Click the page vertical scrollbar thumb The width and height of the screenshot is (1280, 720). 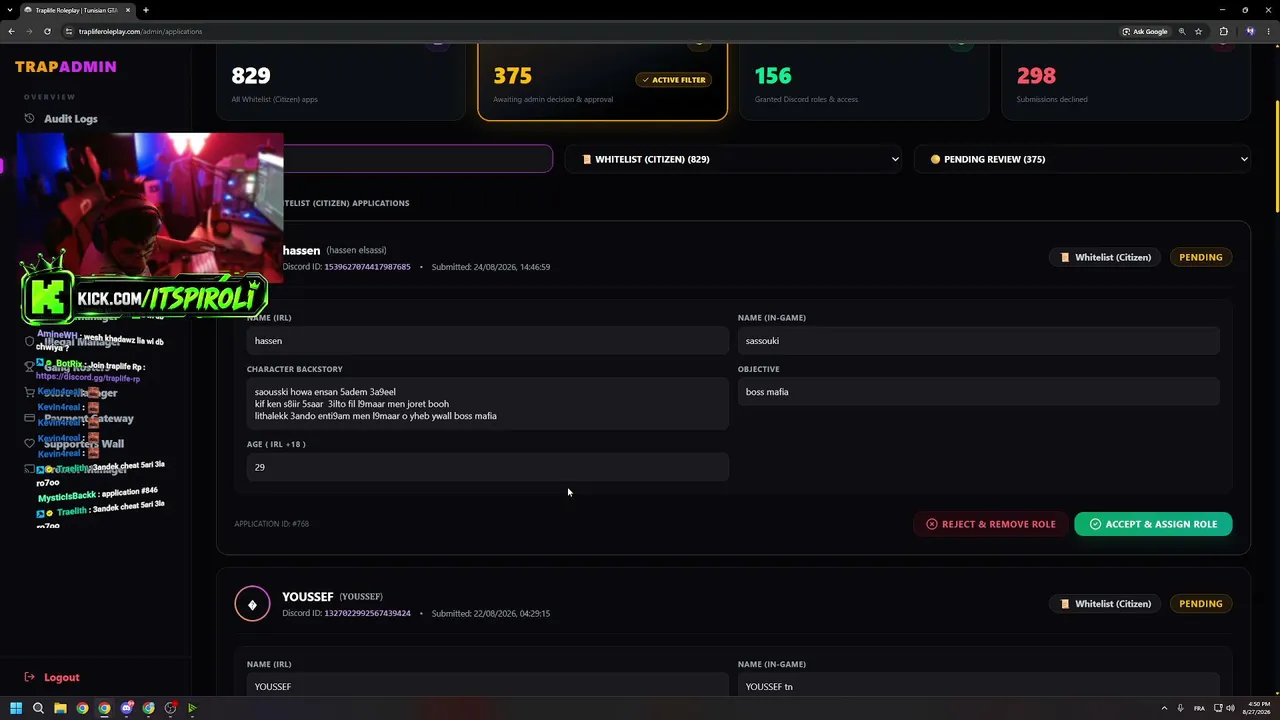tap(1276, 157)
